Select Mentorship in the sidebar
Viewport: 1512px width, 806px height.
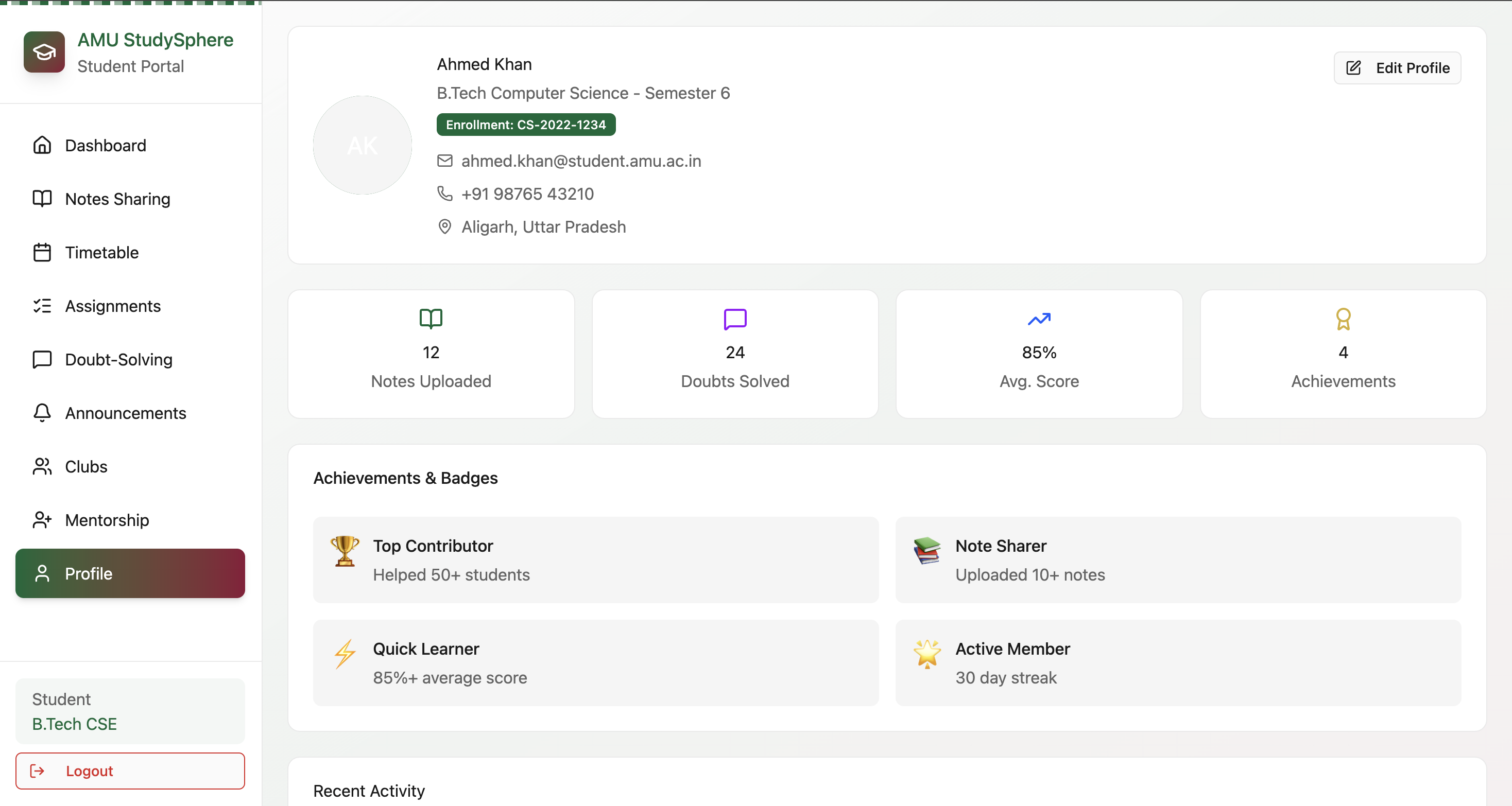tap(107, 520)
